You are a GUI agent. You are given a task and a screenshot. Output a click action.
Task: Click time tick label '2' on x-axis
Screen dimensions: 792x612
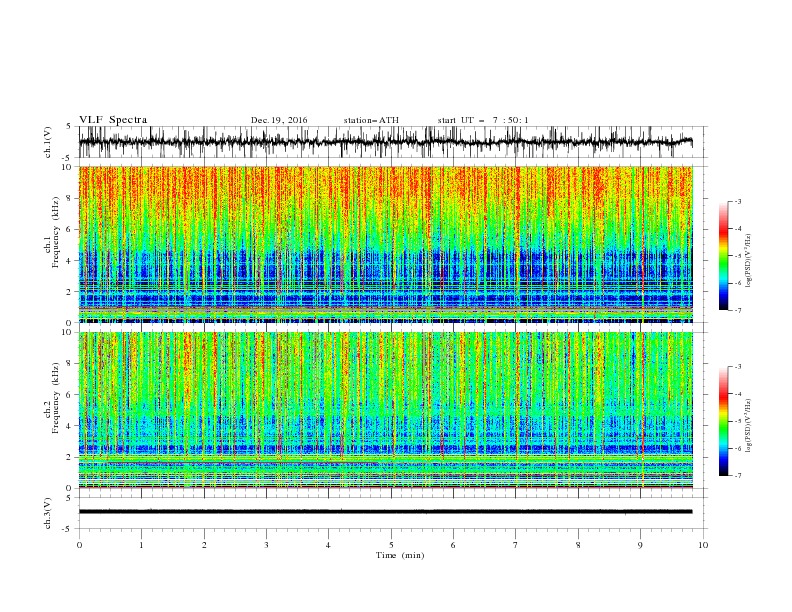(x=204, y=545)
